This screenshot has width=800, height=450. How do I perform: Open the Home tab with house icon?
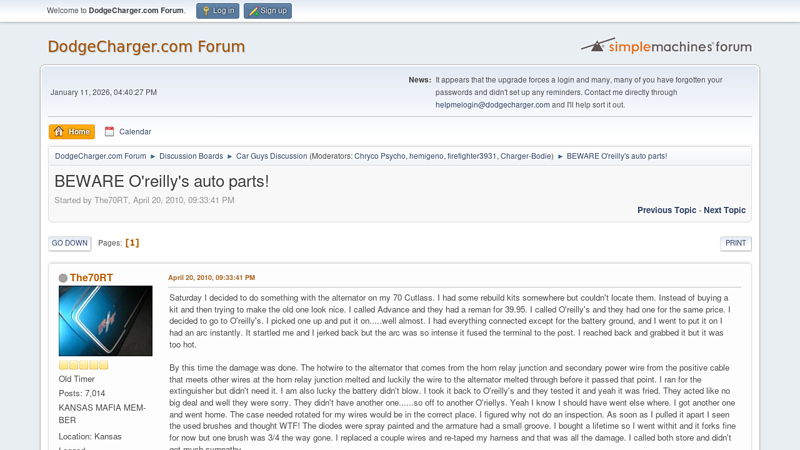coord(72,131)
